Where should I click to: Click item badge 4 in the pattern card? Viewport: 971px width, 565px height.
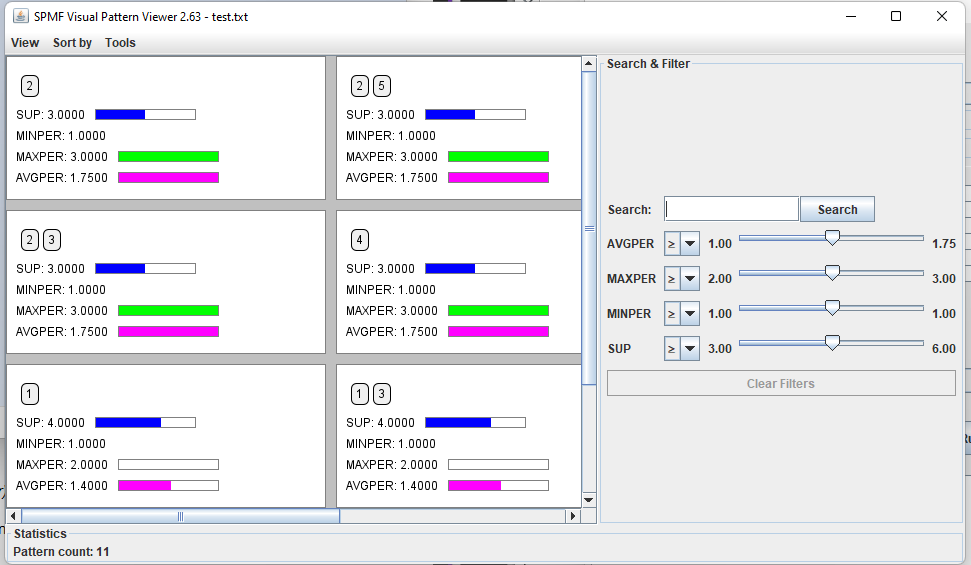tap(360, 240)
